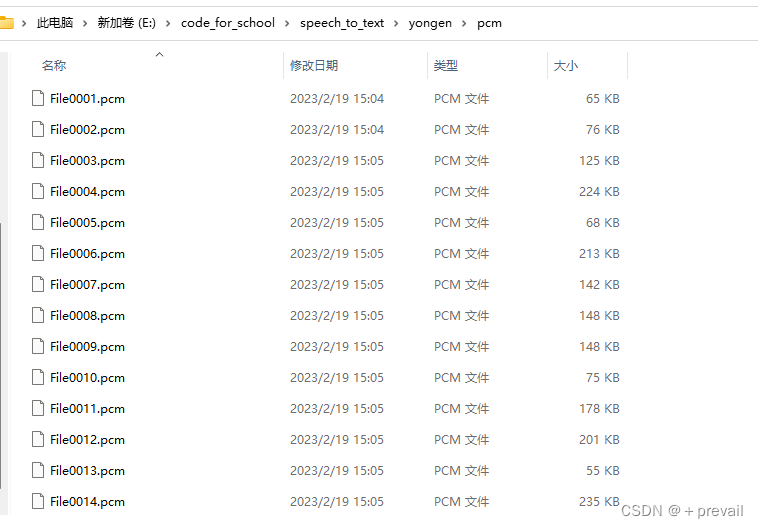Expand chevron after 新加卷 (E:) breadcrumb
Viewport: 758px width, 528px height.
168,23
